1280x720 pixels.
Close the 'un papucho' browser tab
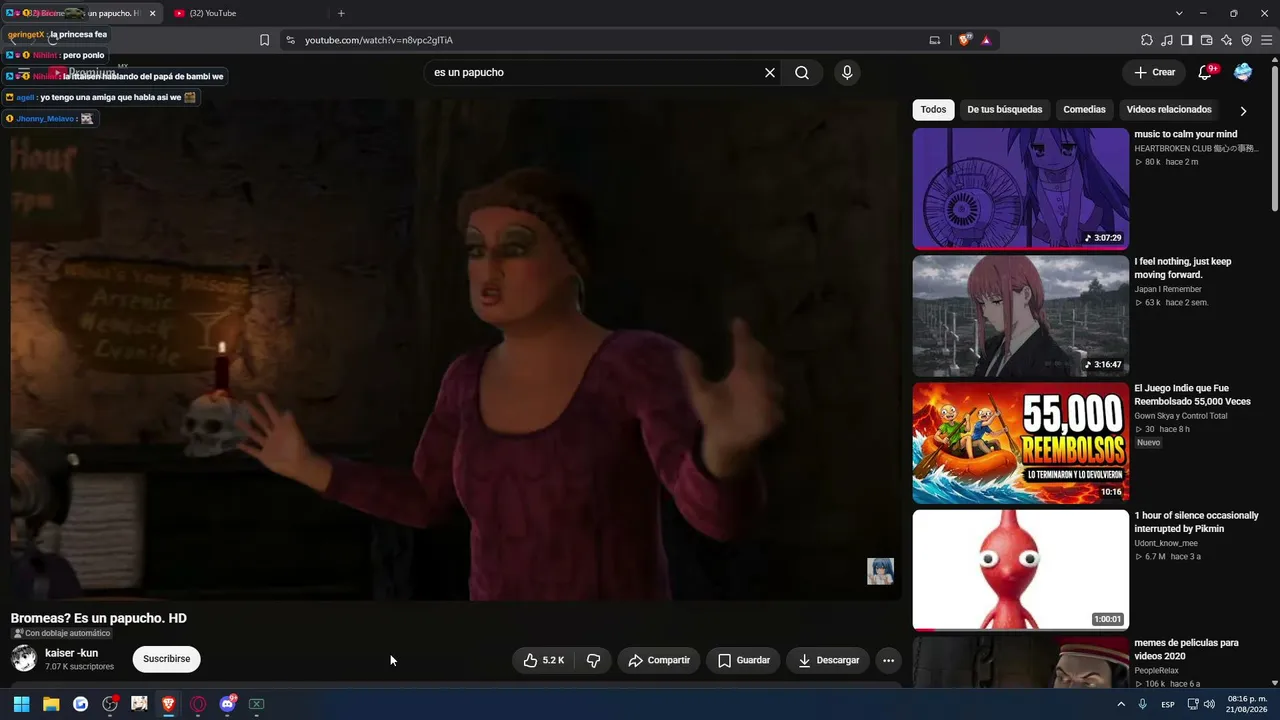153,13
